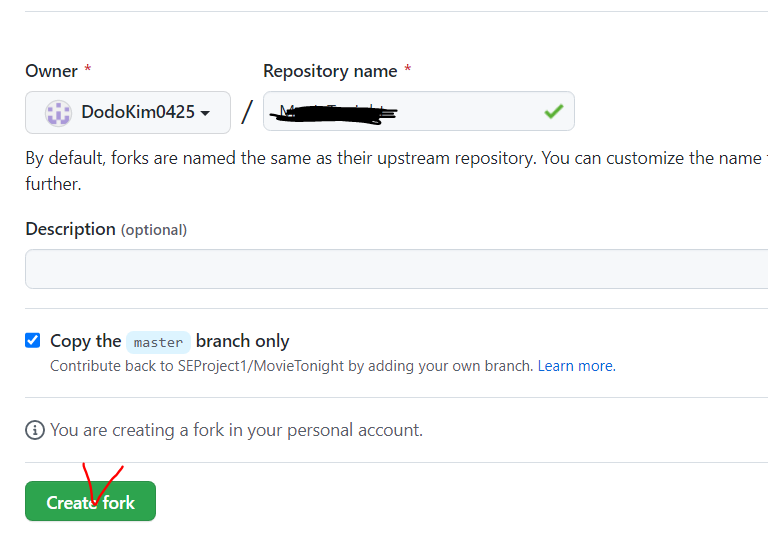Uncheck Copy the master branch only checkbox
The image size is (768, 541).
click(x=32, y=340)
